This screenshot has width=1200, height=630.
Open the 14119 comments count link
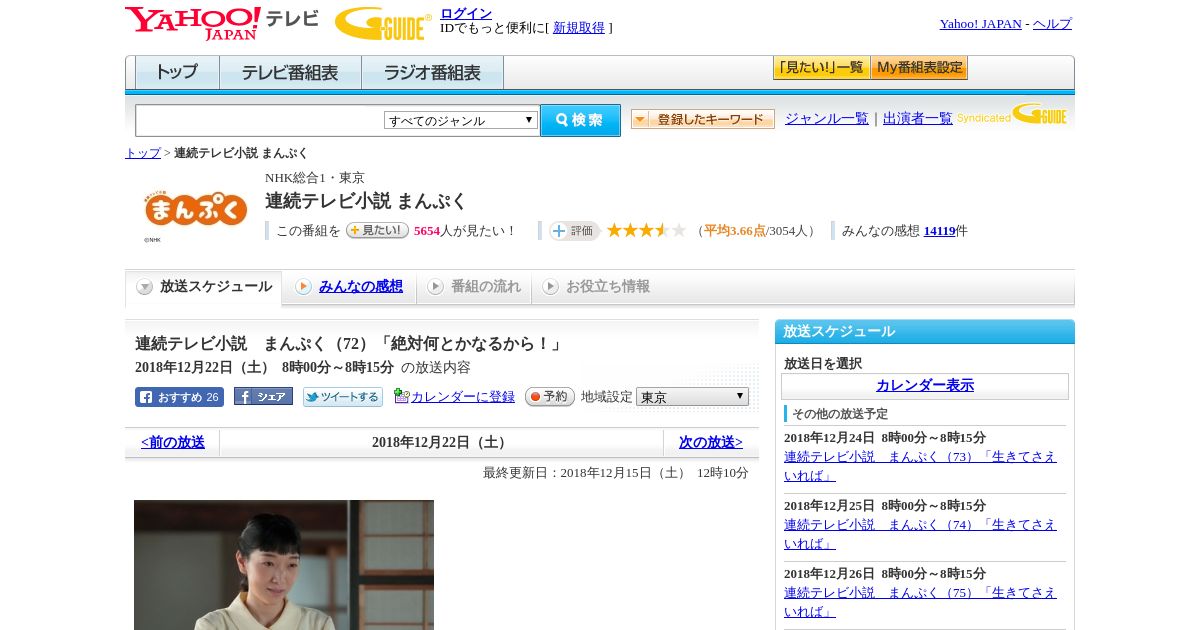point(940,231)
